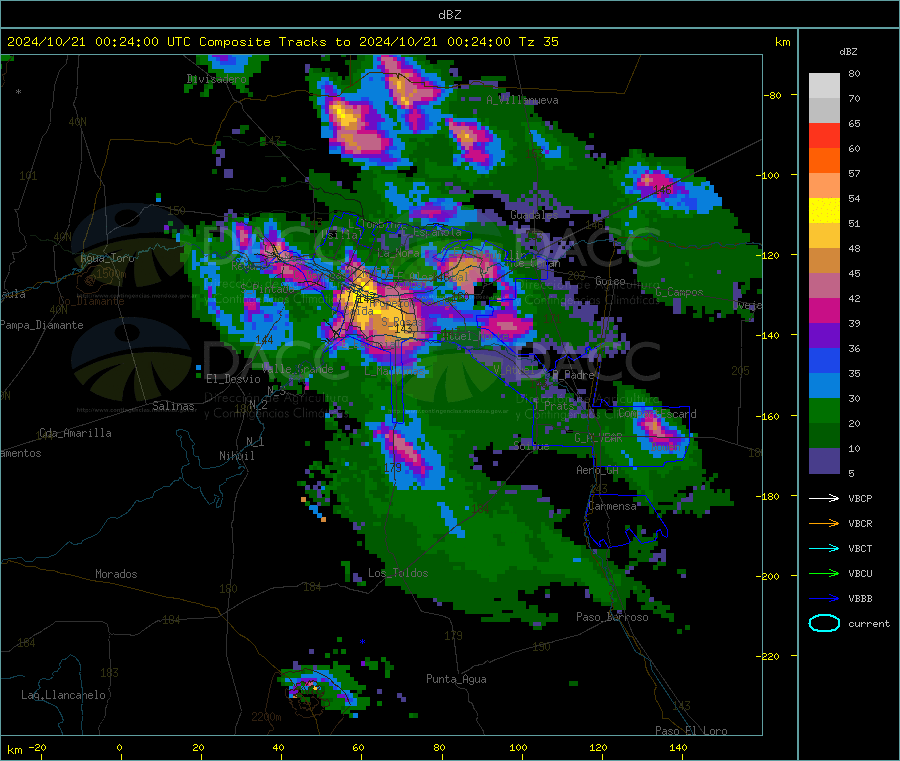Click the 'VBCP' legend label
The image size is (900, 761).
click(860, 498)
